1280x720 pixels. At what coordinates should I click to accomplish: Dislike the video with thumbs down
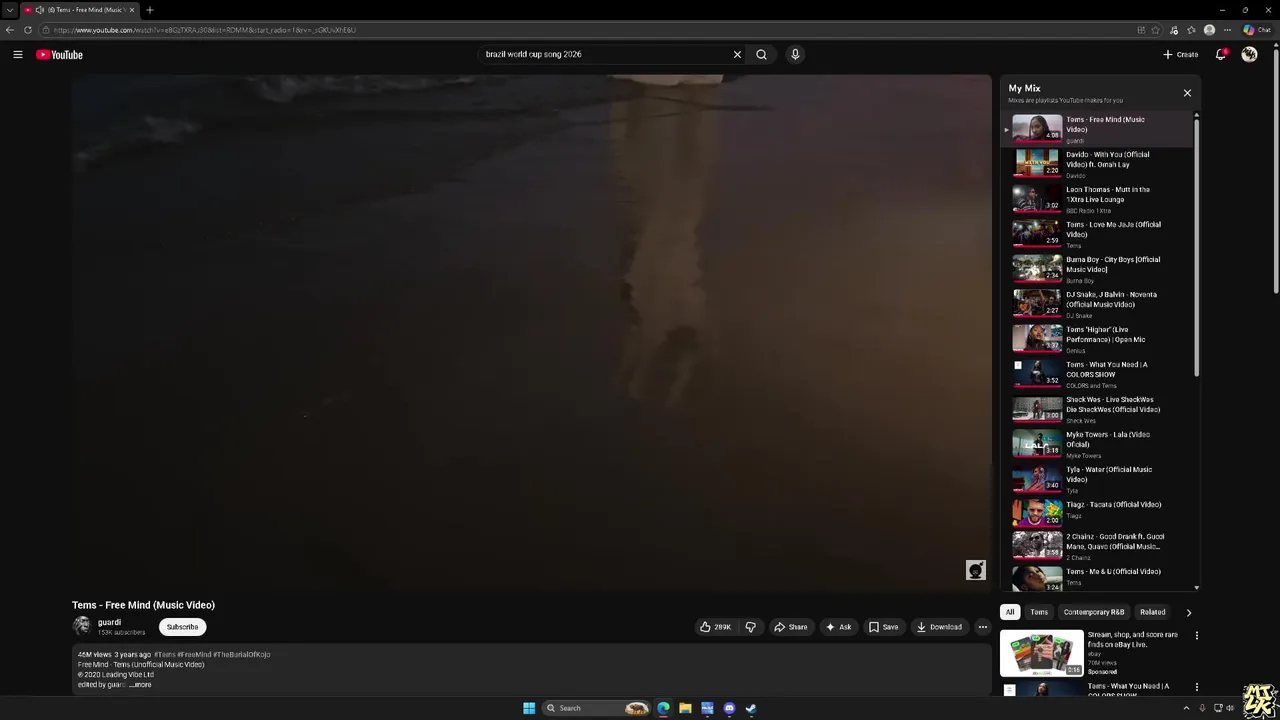click(x=750, y=627)
